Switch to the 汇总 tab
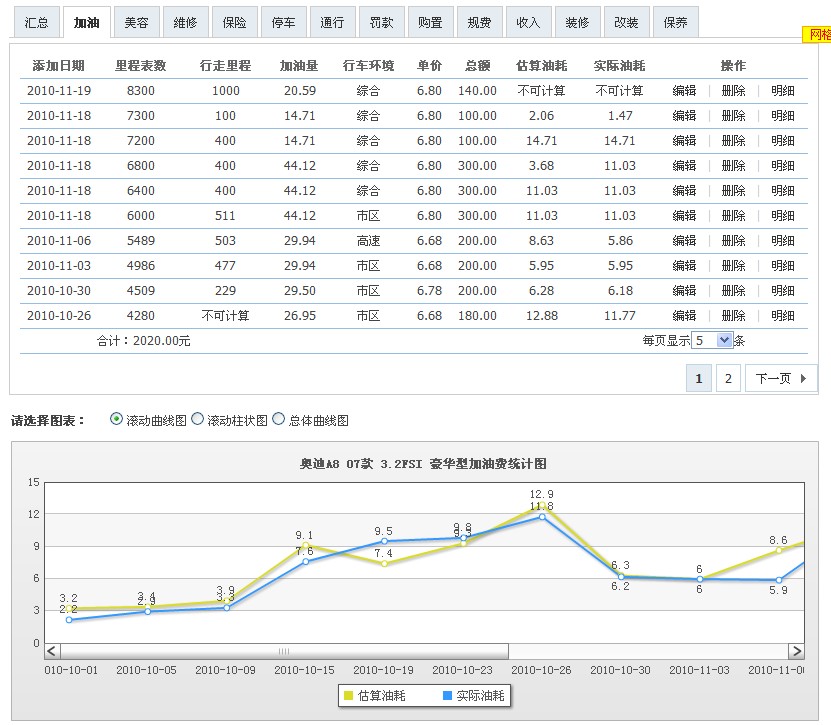Screen dimensions: 831x725 pos(35,22)
